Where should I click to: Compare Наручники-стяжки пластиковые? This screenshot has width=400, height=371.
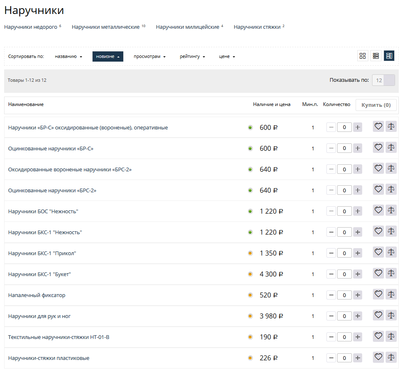[x=391, y=357]
